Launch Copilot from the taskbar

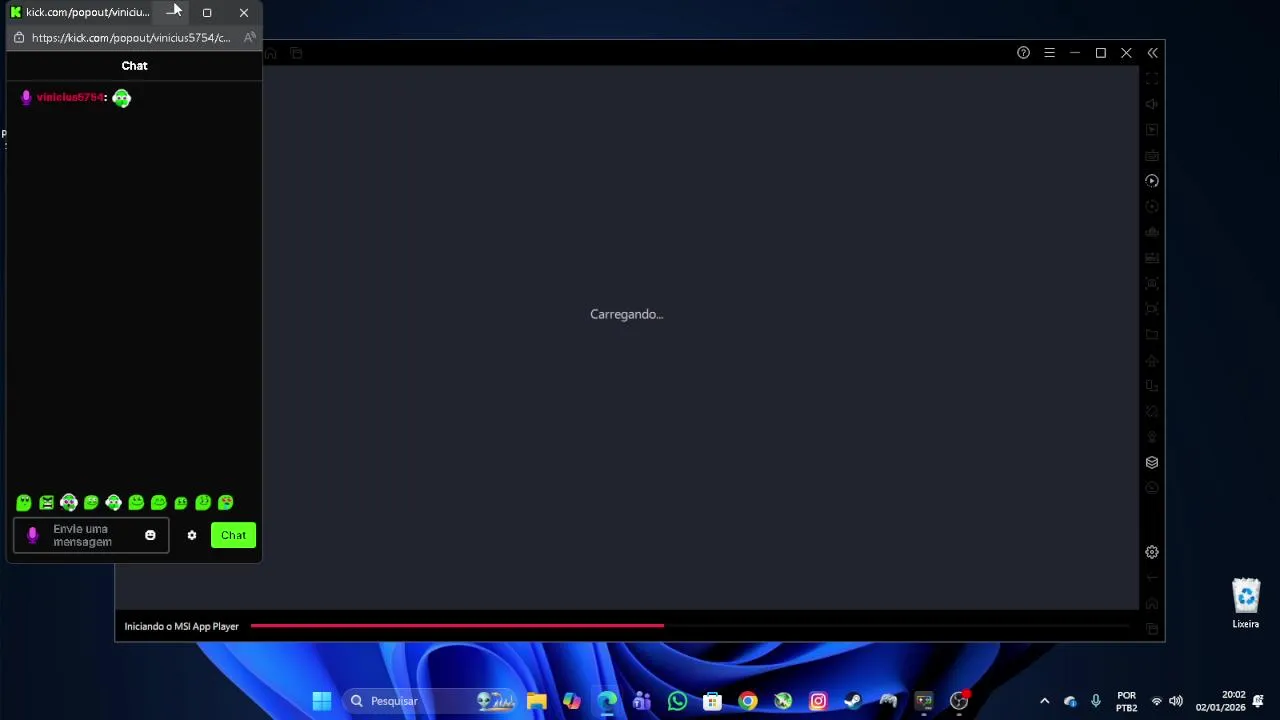point(572,701)
